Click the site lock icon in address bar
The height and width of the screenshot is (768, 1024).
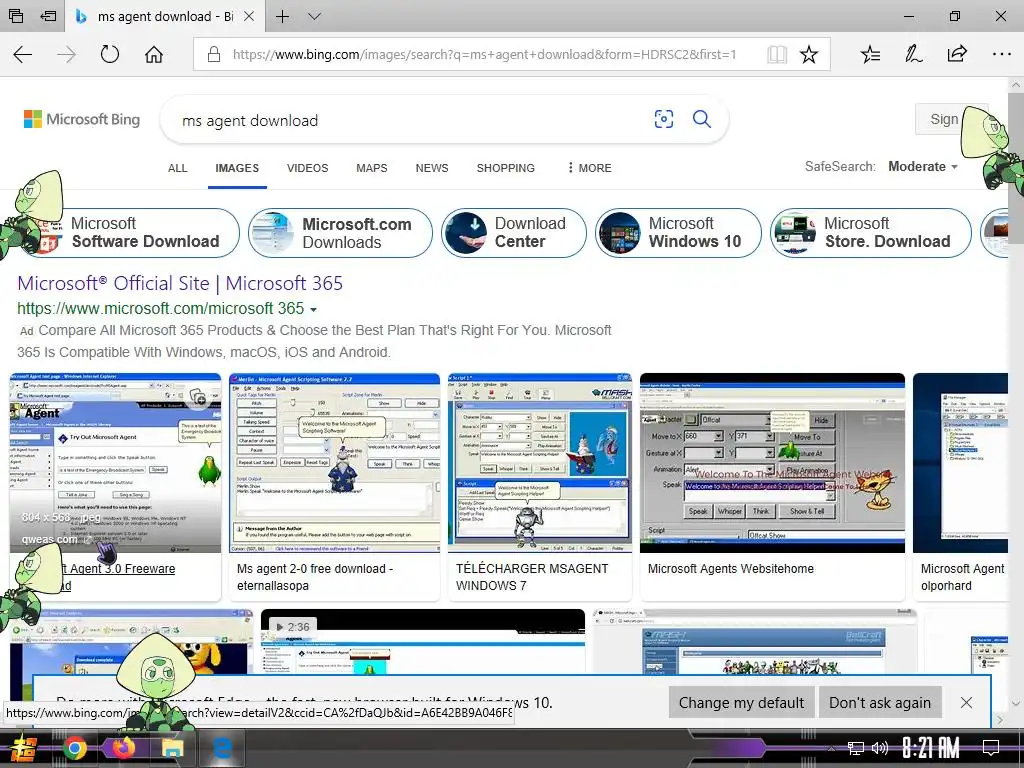click(x=214, y=54)
